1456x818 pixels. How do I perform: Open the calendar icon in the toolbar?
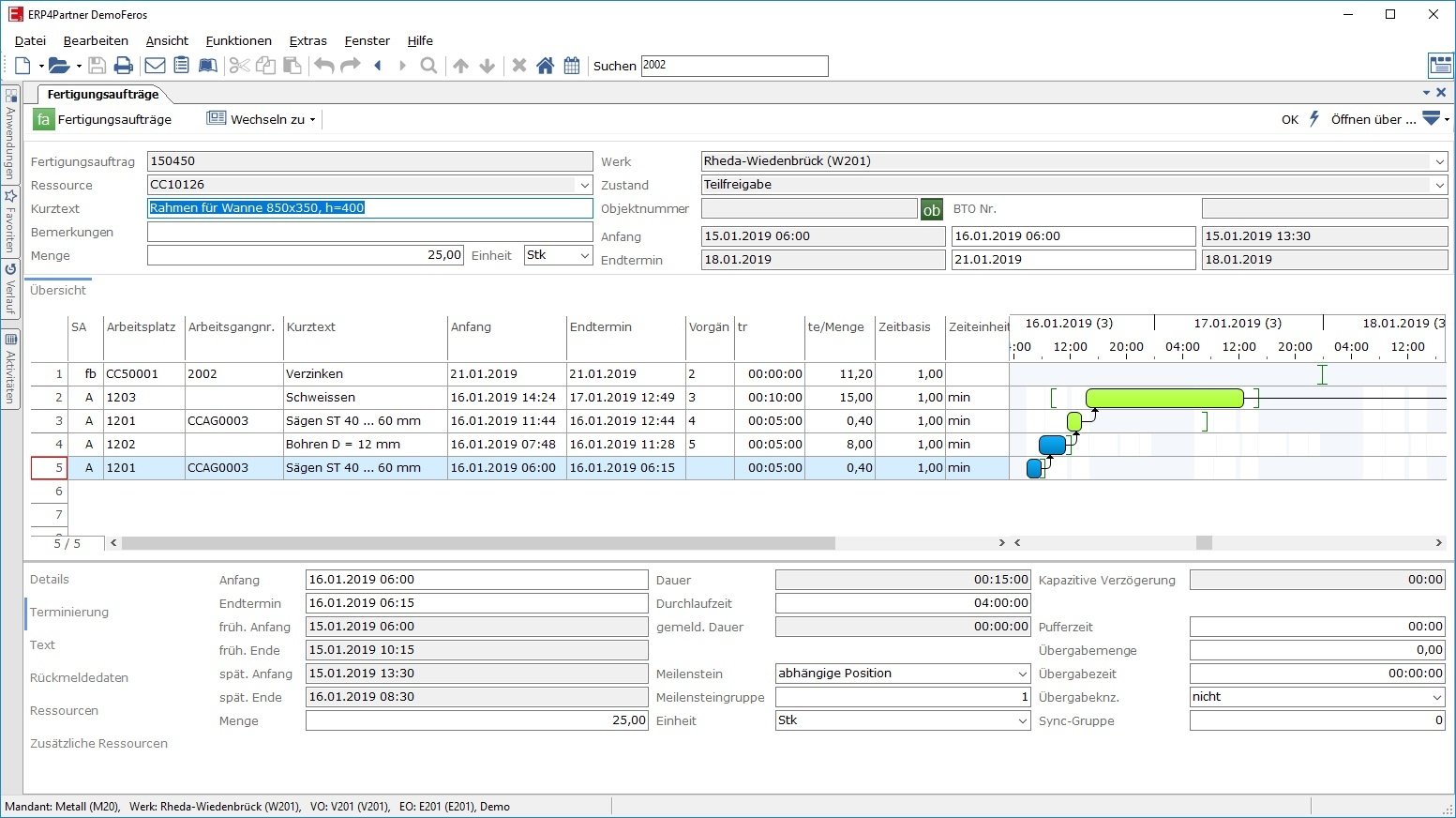coord(572,66)
